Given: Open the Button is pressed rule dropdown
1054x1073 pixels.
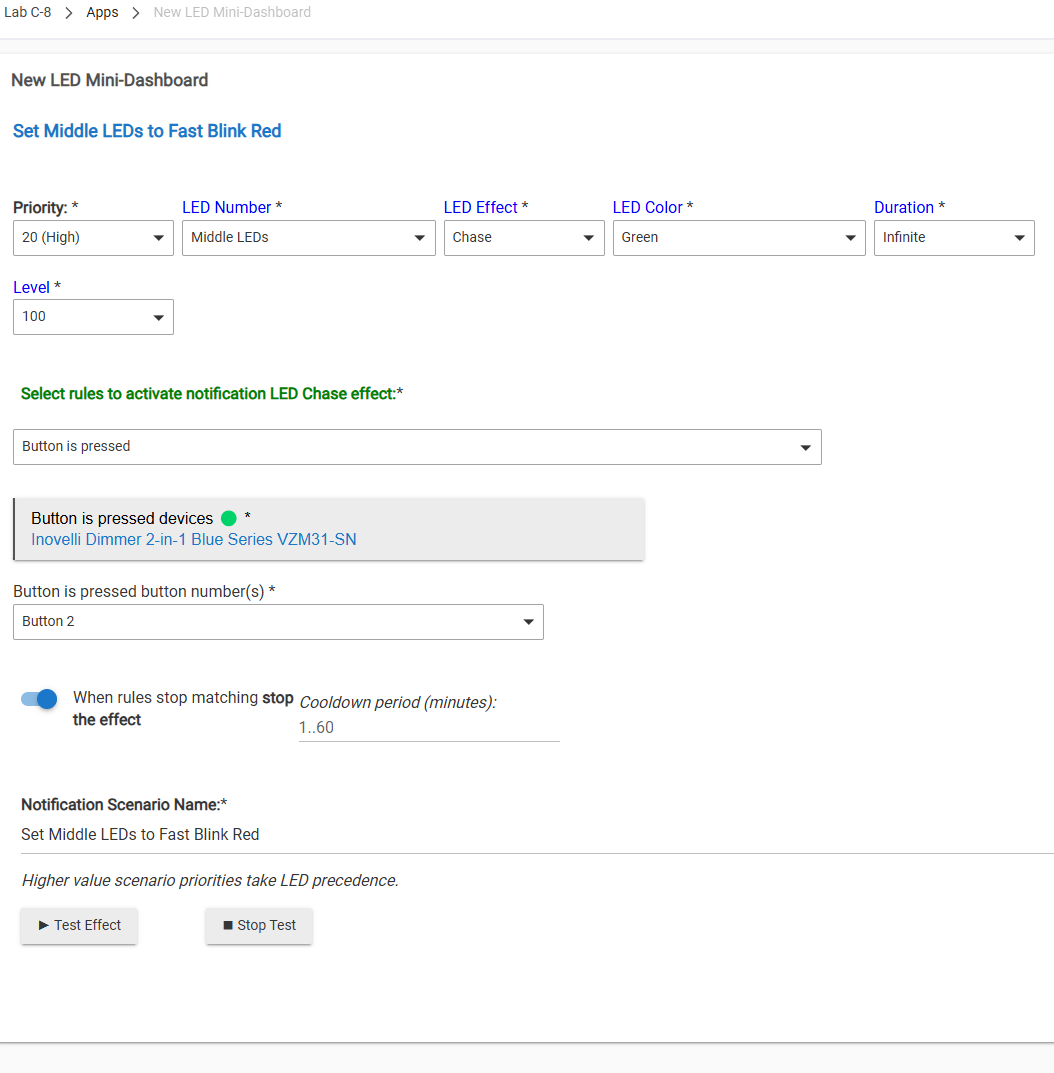Looking at the screenshot, I should 417,447.
